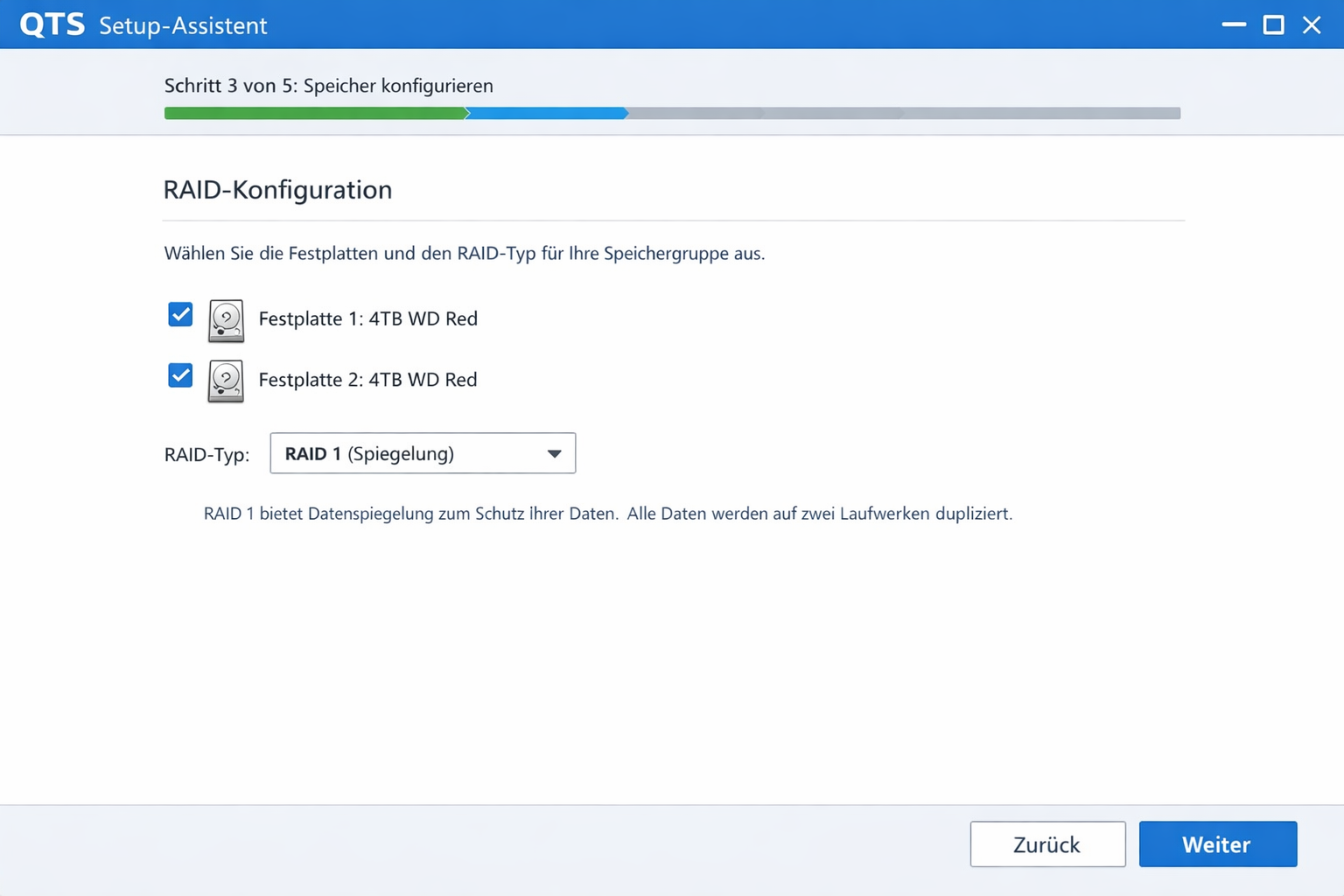1344x896 pixels.
Task: Uncheck the Festplatte 2 checkbox
Action: [x=180, y=376]
